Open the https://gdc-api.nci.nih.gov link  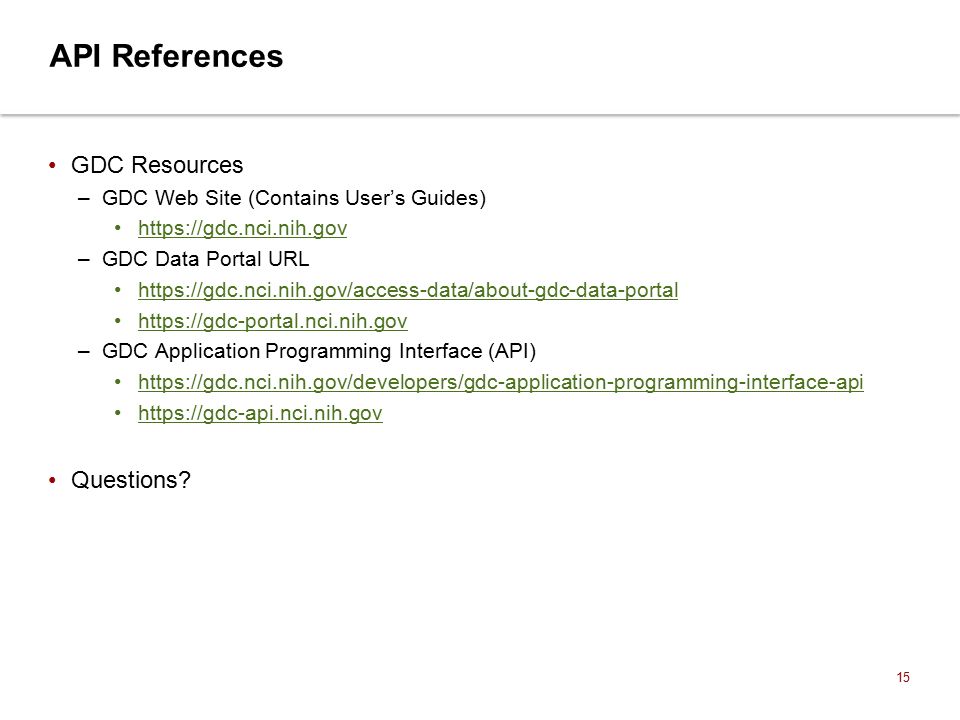point(260,413)
